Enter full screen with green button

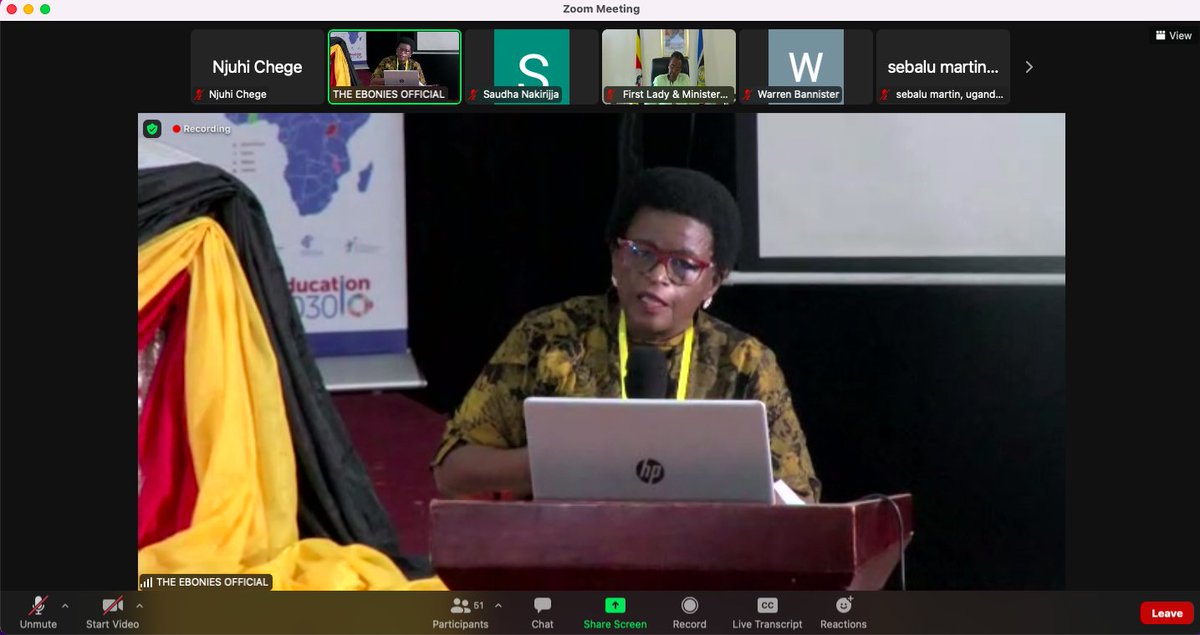pyautogui.click(x=45, y=9)
